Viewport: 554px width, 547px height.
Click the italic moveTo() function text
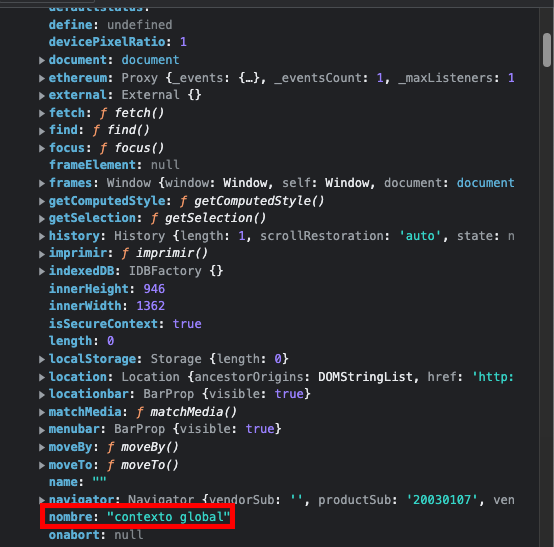(150, 465)
